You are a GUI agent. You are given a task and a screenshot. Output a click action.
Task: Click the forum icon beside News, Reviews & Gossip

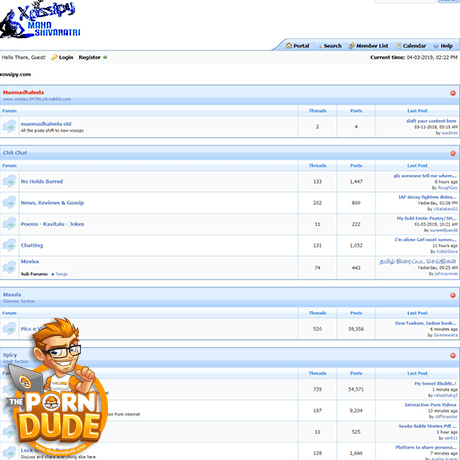click(9, 203)
